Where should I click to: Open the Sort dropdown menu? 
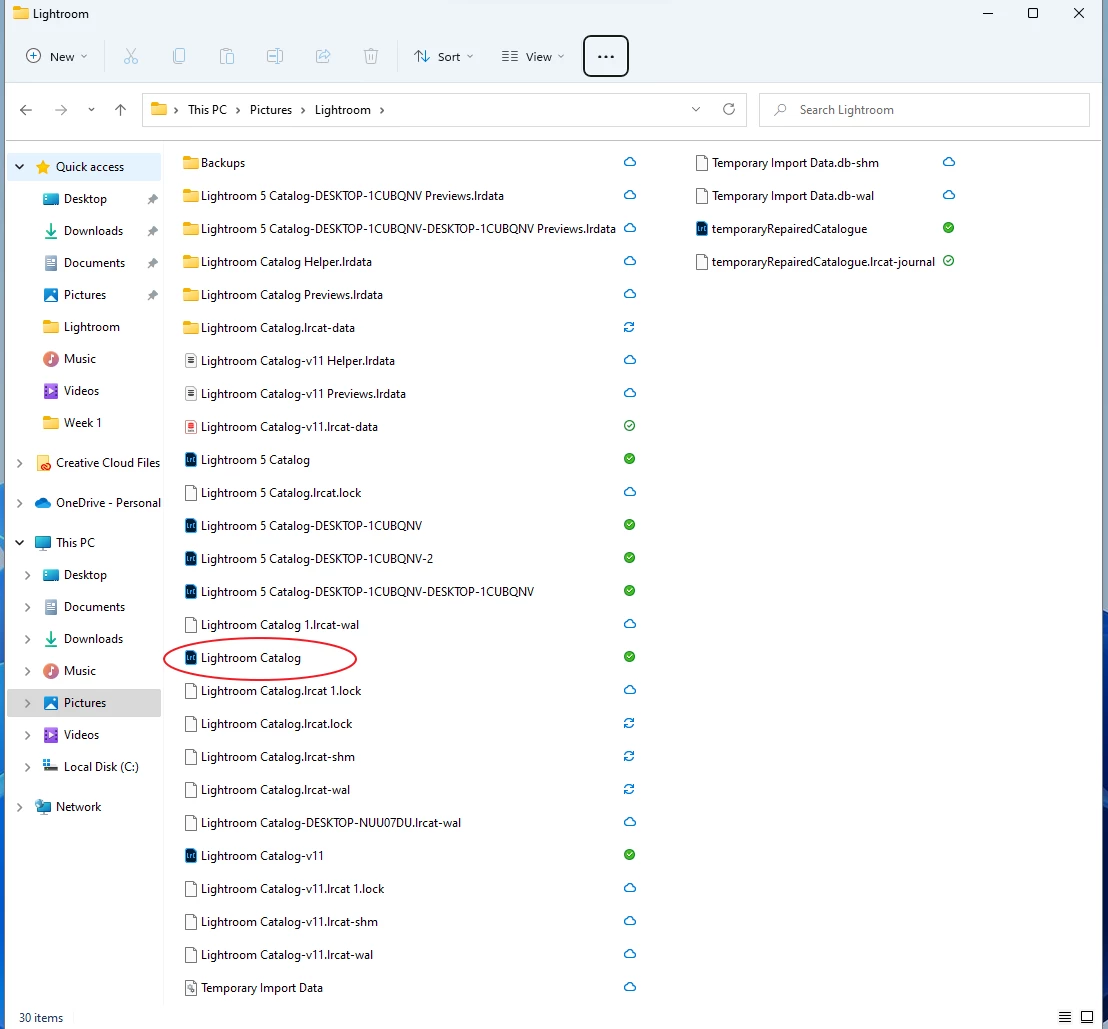(x=443, y=57)
